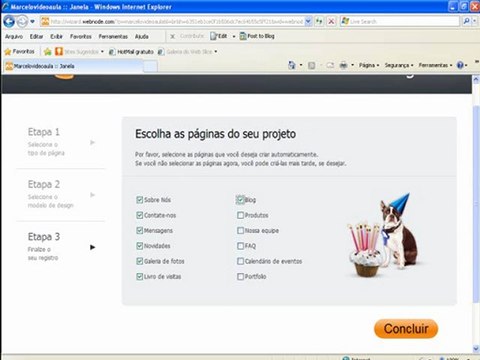Open recent pages dropdown beside navigation arrows
480x360 pixels.
[32, 22]
